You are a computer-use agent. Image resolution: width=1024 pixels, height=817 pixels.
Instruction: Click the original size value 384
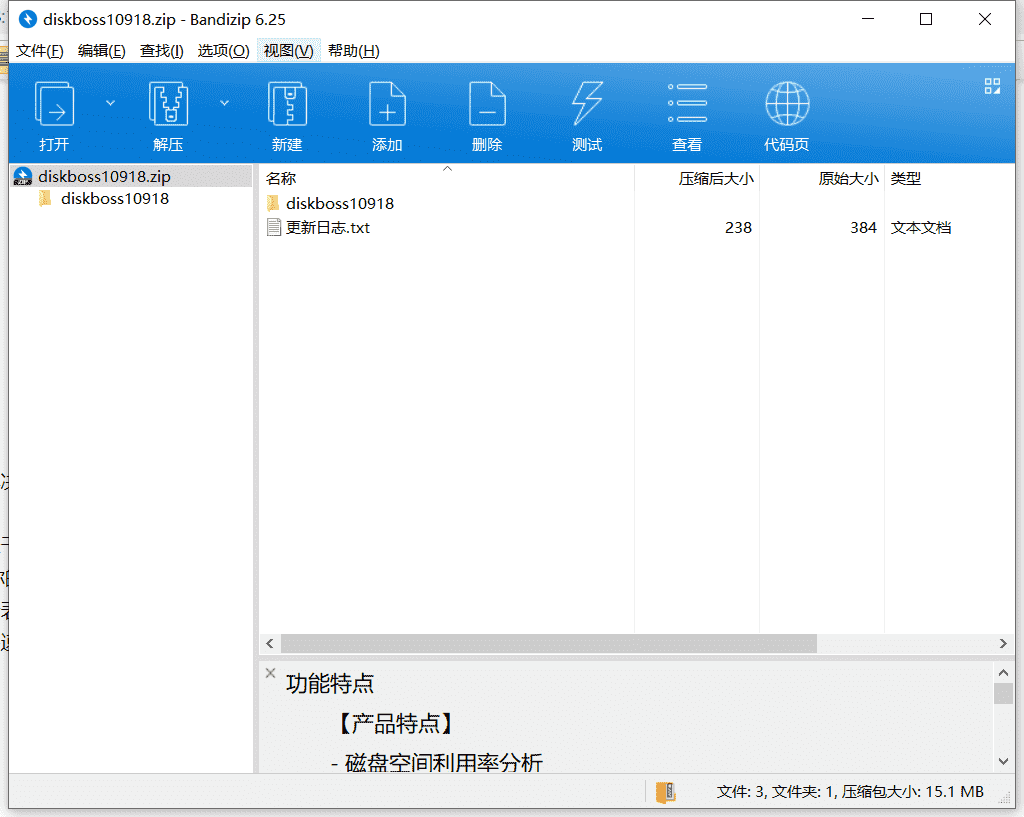click(x=863, y=227)
